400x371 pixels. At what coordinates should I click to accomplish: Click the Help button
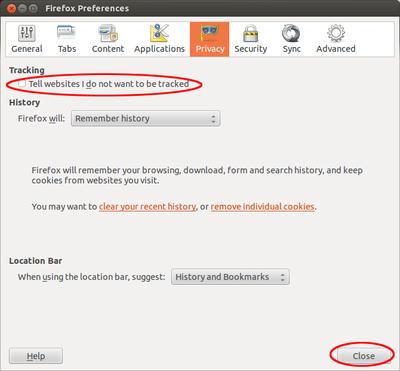[x=36, y=356]
